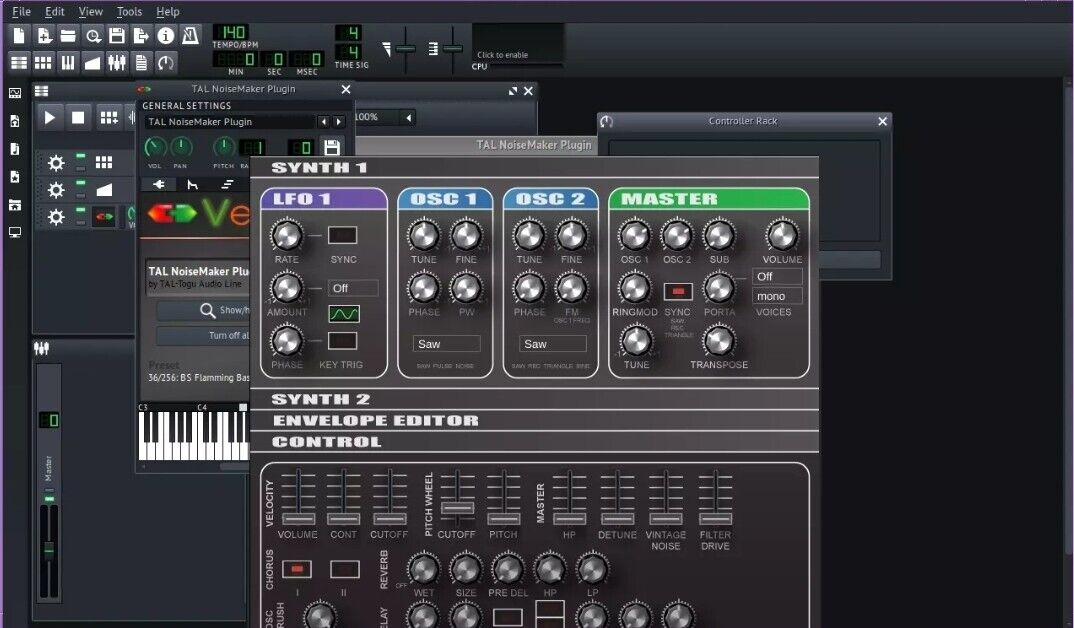Click the info help icon in toolbar
This screenshot has height=628, width=1074.
point(166,36)
